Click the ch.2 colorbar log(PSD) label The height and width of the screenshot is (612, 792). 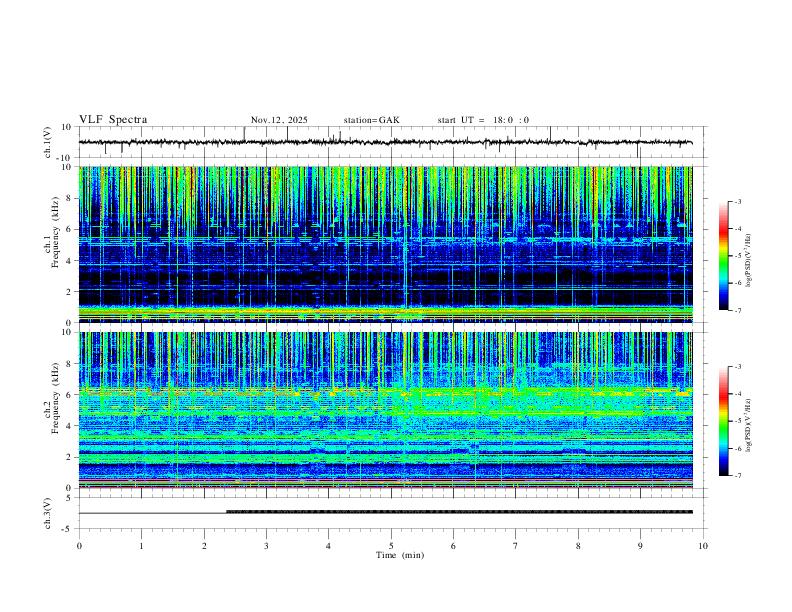point(749,425)
